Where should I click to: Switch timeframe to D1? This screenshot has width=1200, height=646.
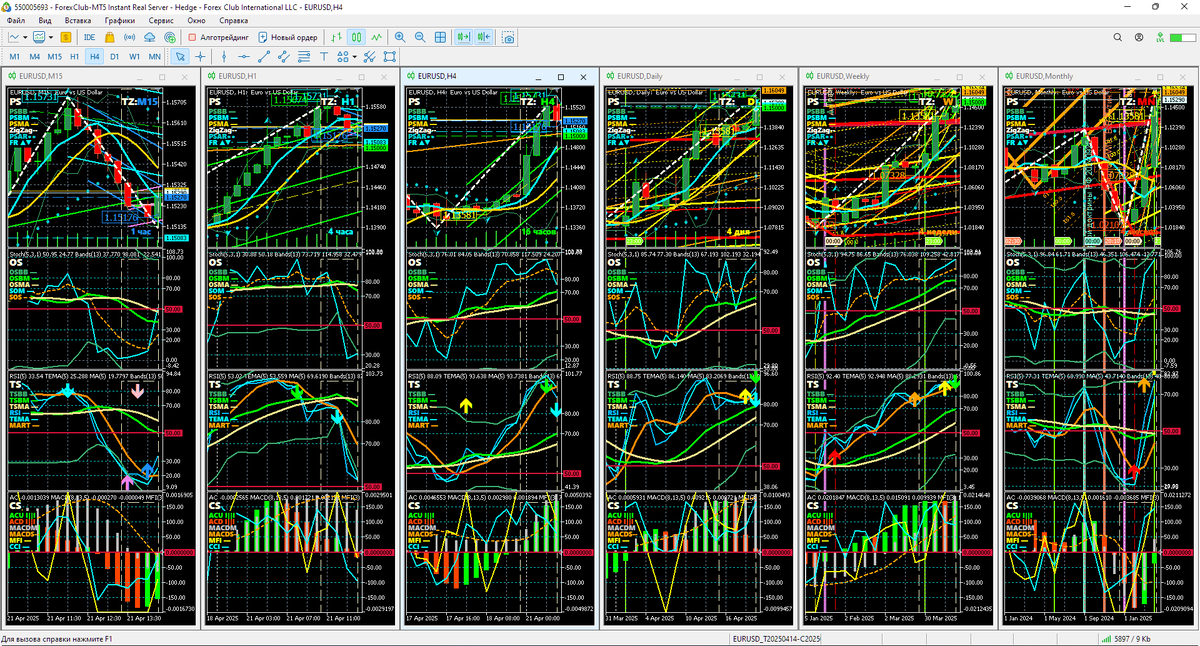pyautogui.click(x=114, y=57)
